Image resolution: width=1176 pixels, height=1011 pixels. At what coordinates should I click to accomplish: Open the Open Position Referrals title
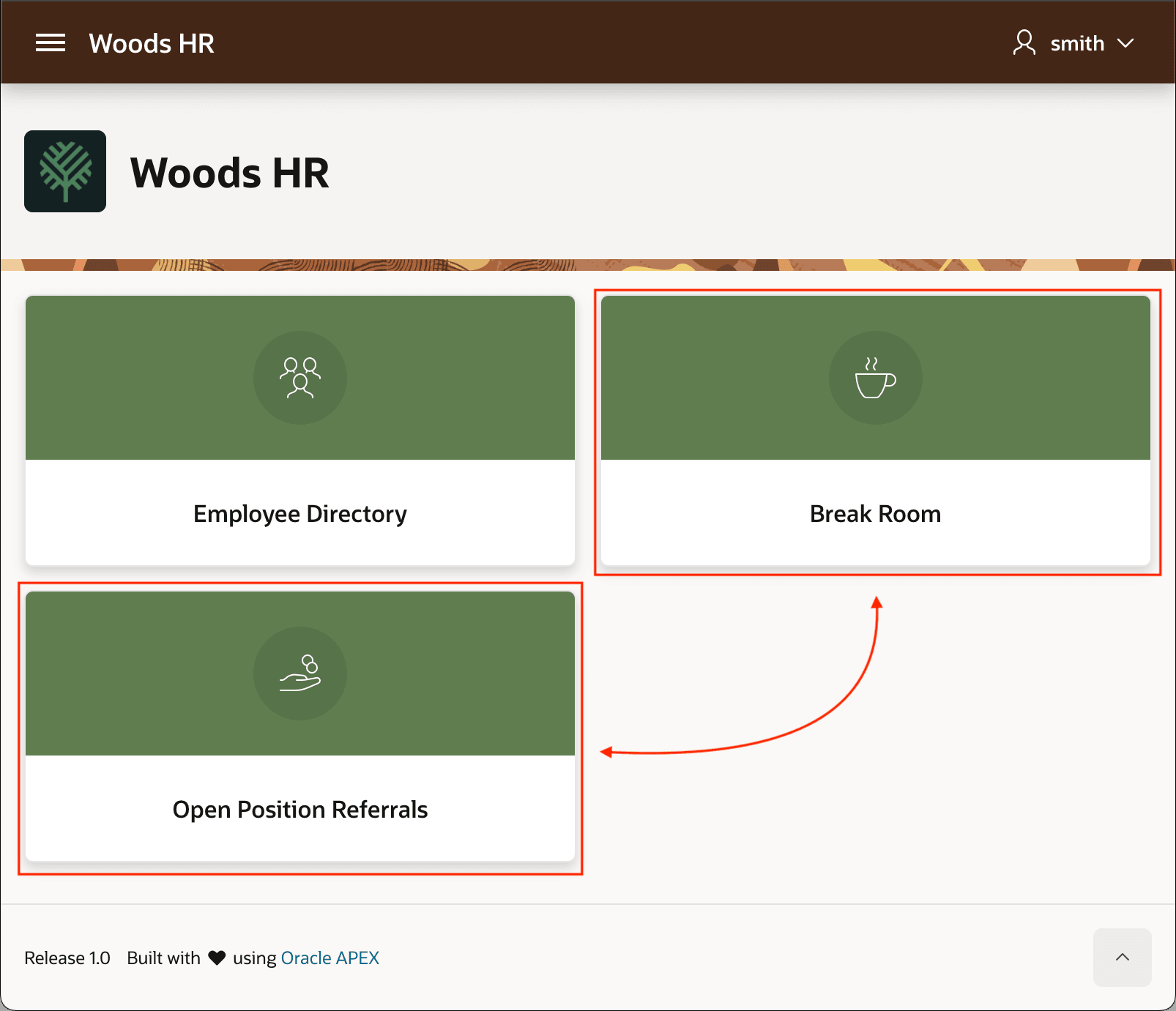click(300, 810)
